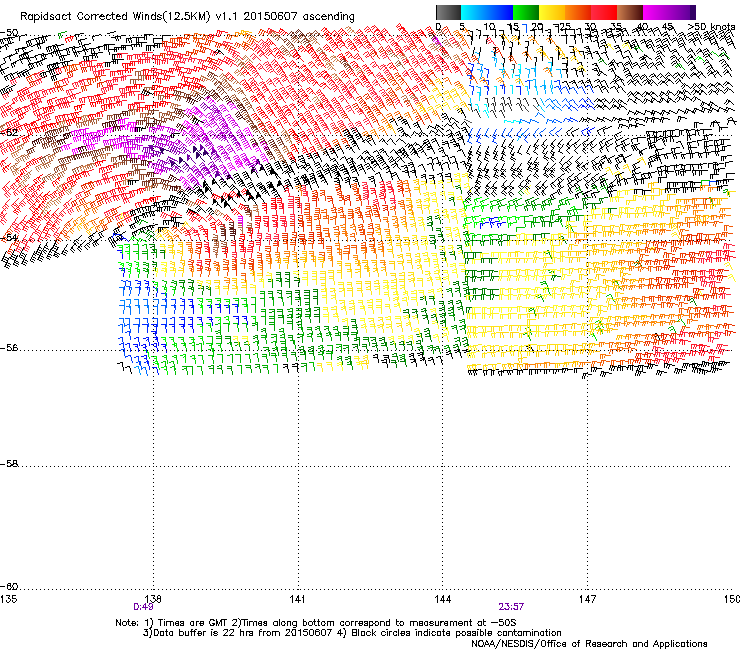Viewport: 740px width, 650px height.
Task: Click the red 30-35 knots legend segment
Action: coord(604,12)
